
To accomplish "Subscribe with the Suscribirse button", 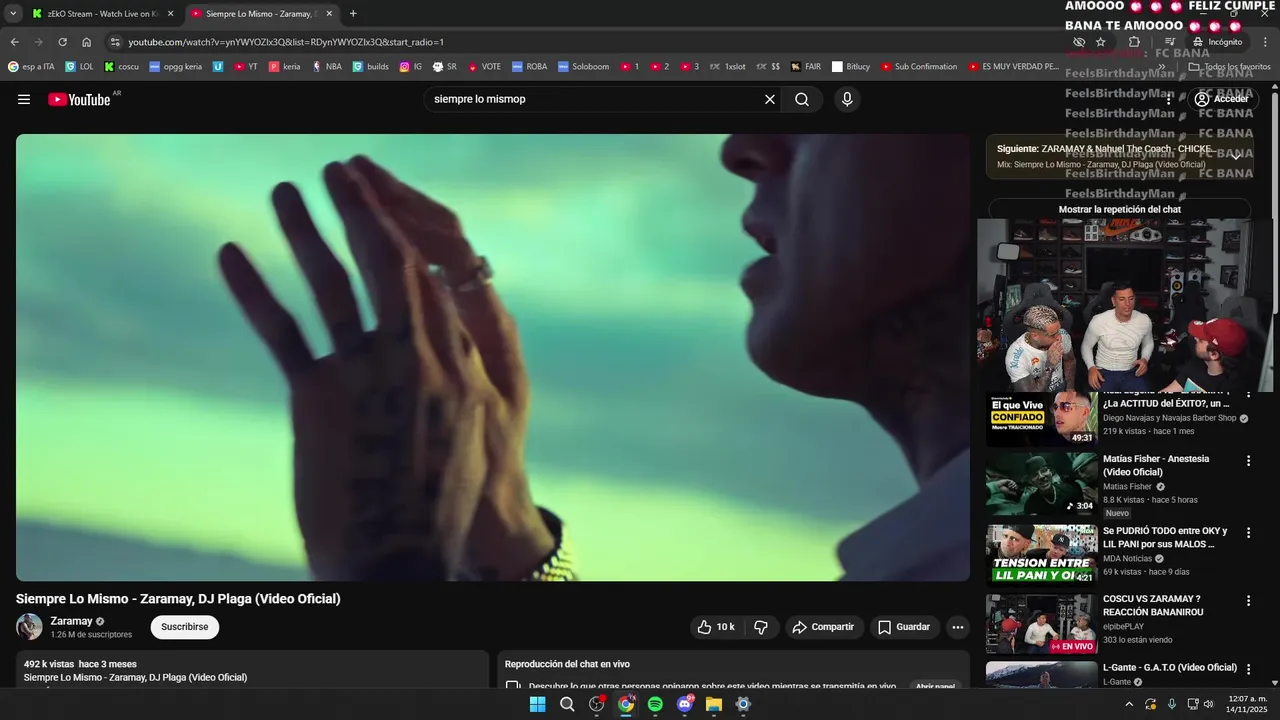I will coord(185,627).
